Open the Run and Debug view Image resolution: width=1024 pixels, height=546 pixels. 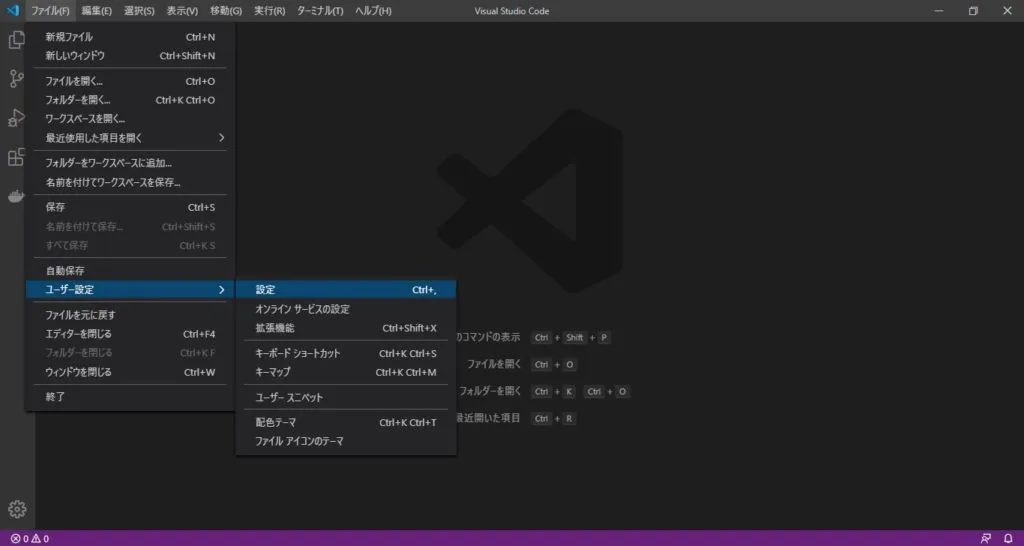tap(16, 118)
